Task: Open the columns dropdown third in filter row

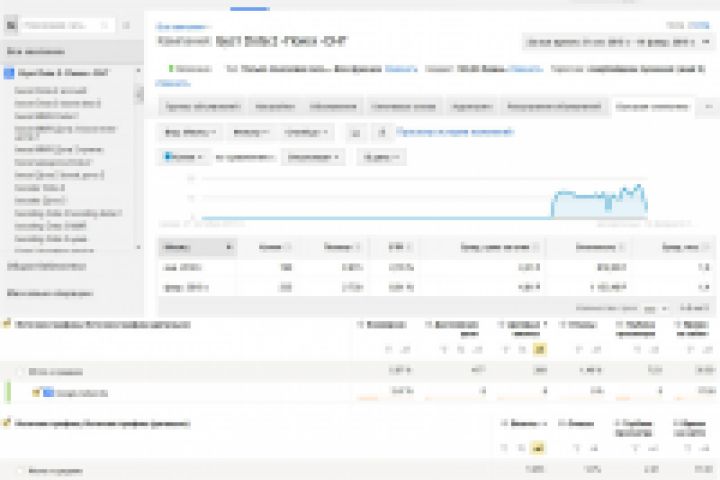Action: point(305,133)
